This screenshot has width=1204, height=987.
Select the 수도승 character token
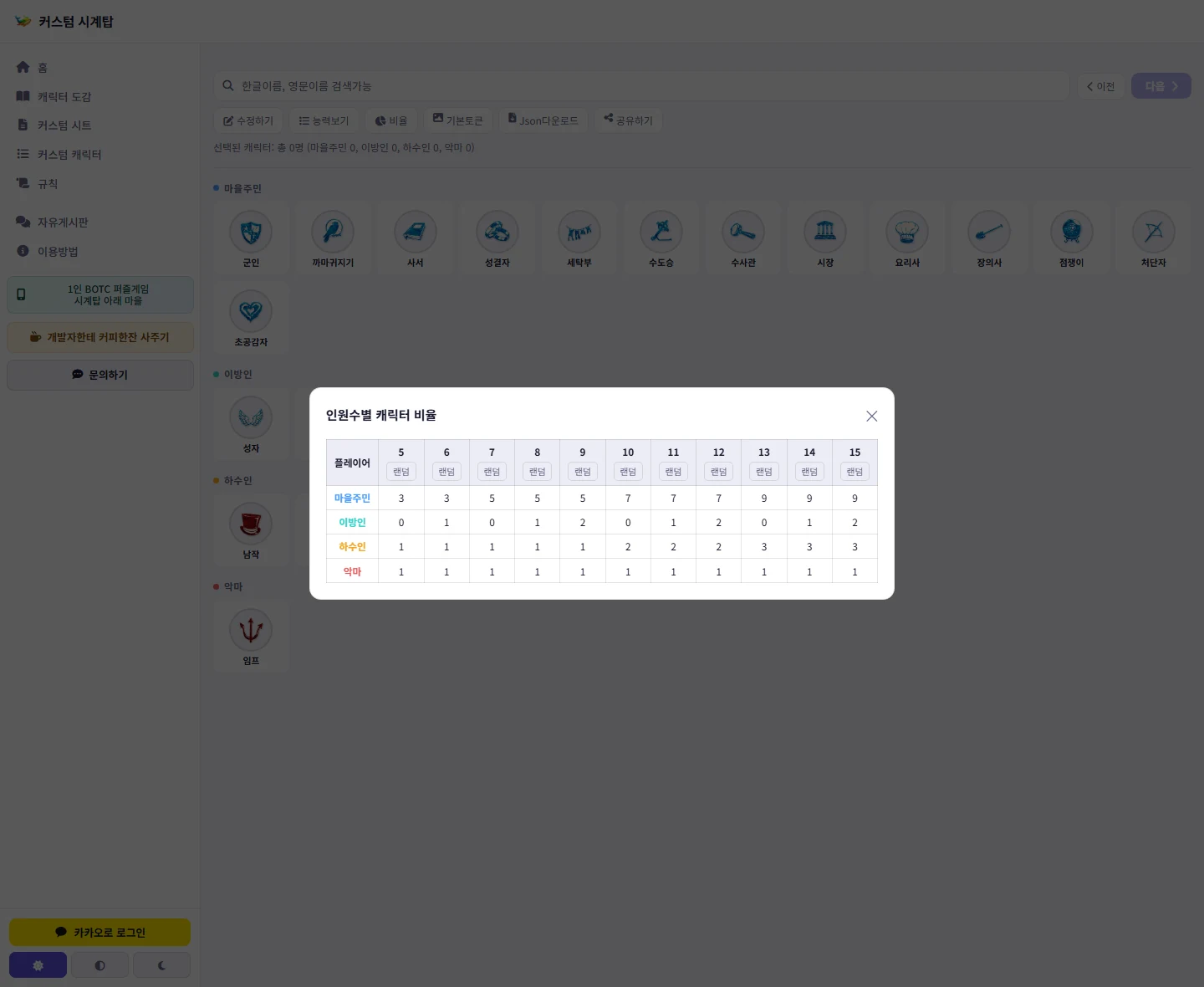click(x=661, y=238)
